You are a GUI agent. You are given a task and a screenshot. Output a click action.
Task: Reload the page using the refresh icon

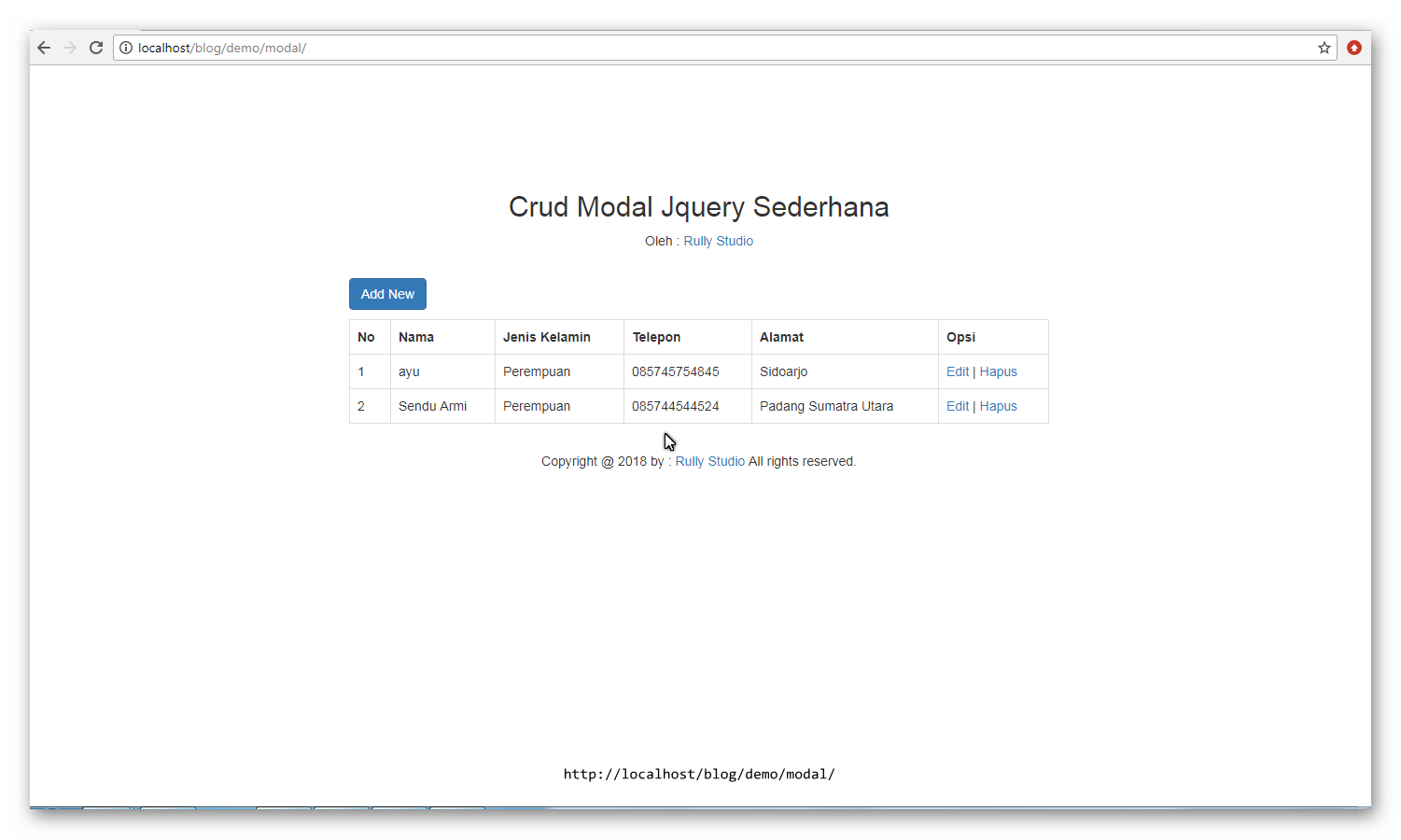click(x=96, y=47)
